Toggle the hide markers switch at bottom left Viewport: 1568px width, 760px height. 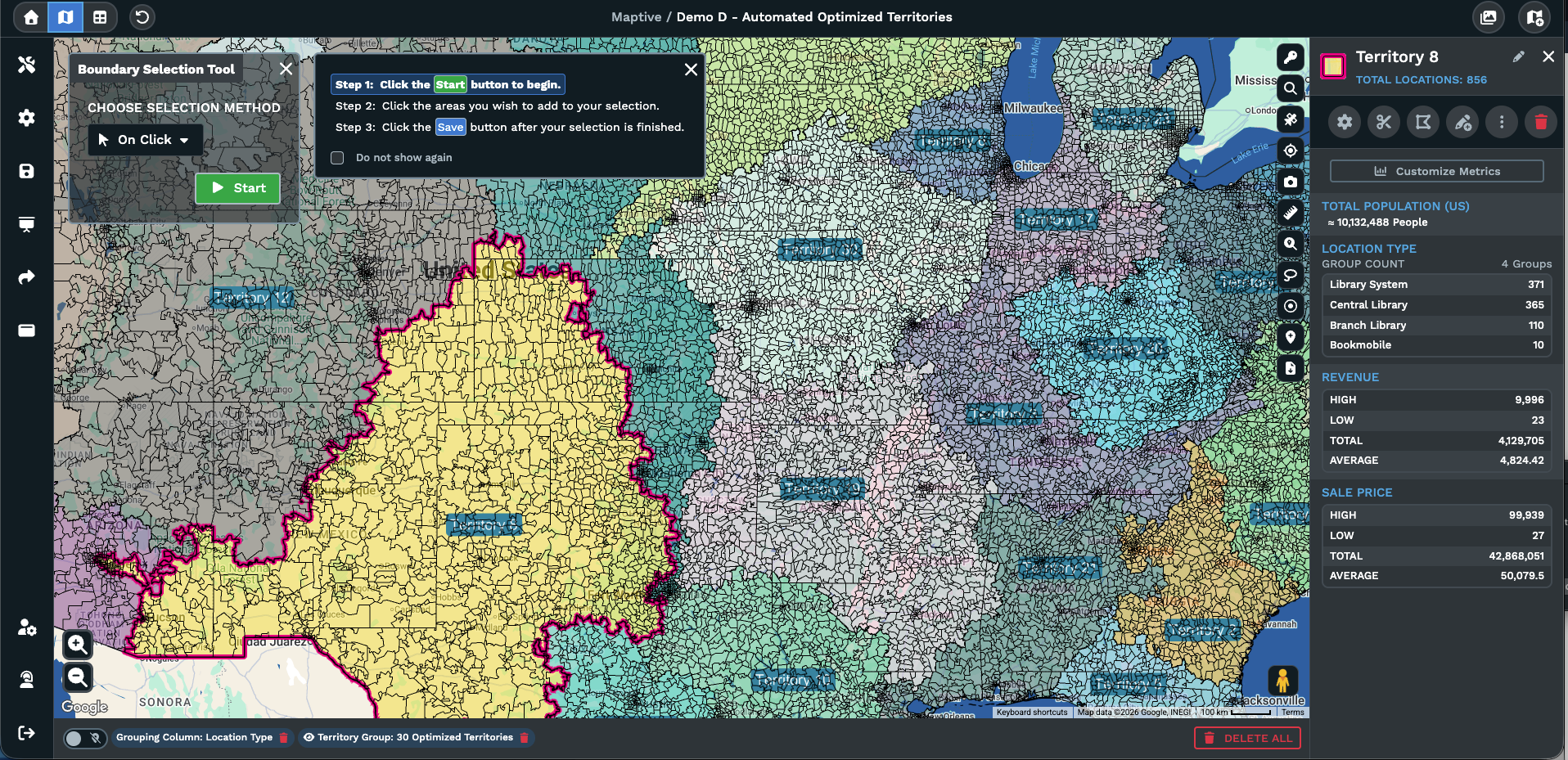[x=84, y=738]
